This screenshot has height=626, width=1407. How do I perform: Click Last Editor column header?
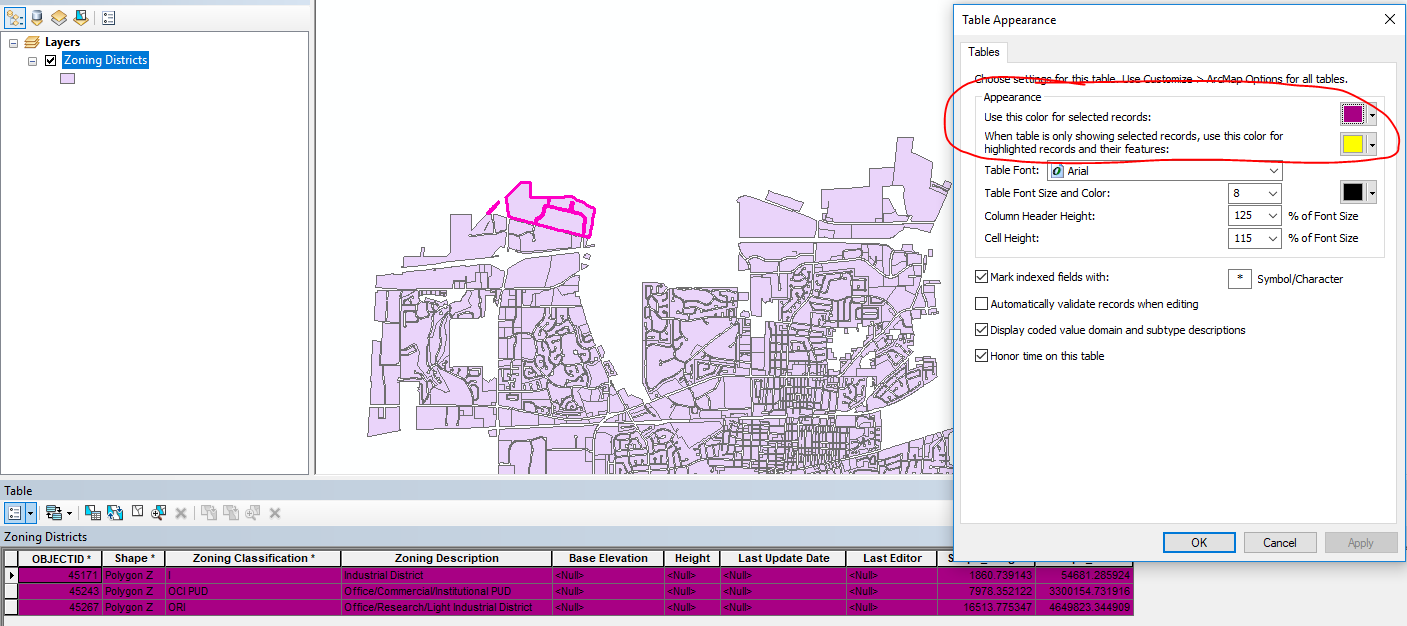pyautogui.click(x=892, y=558)
